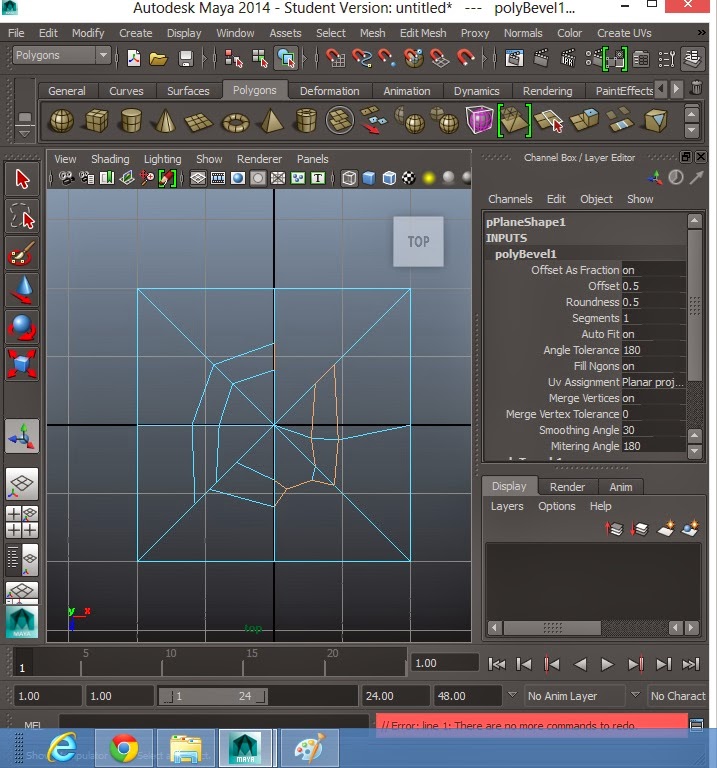Toggle select by component type icon

pos(287,59)
